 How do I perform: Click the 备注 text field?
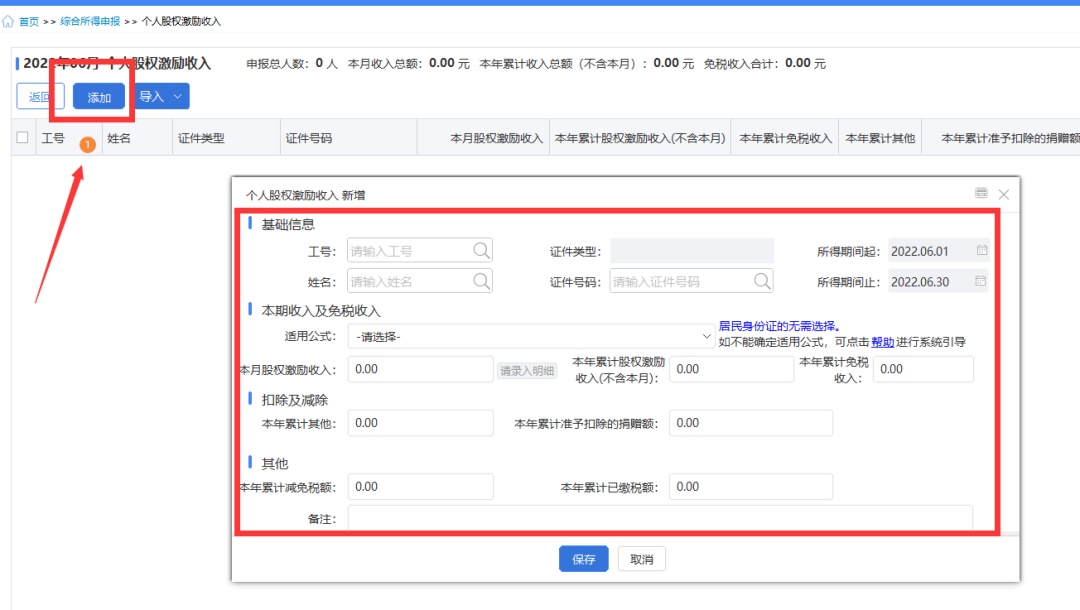click(x=659, y=518)
